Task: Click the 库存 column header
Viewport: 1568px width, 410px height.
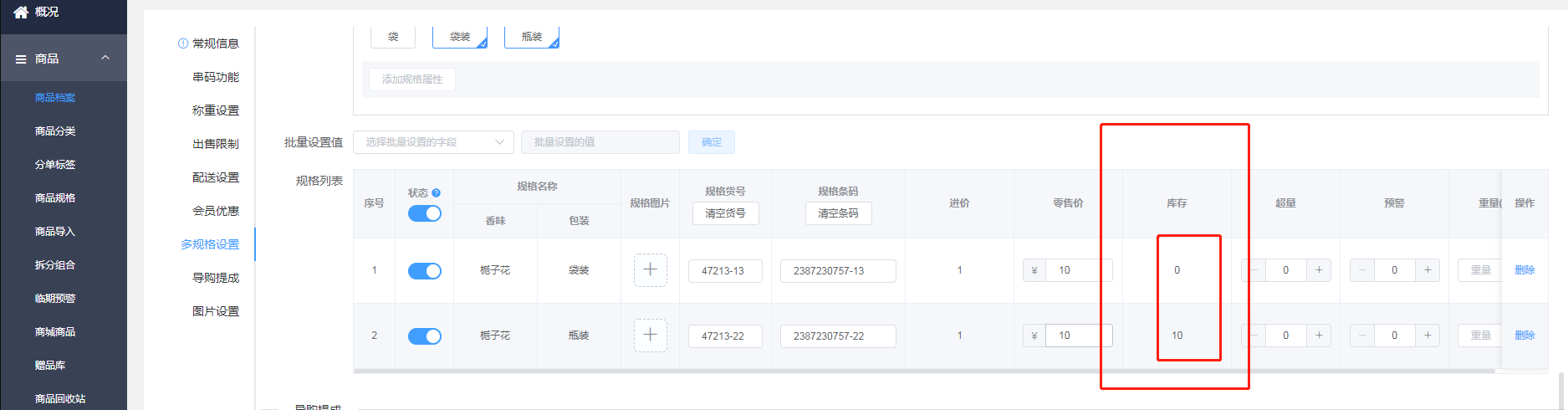Action: coord(1177,203)
